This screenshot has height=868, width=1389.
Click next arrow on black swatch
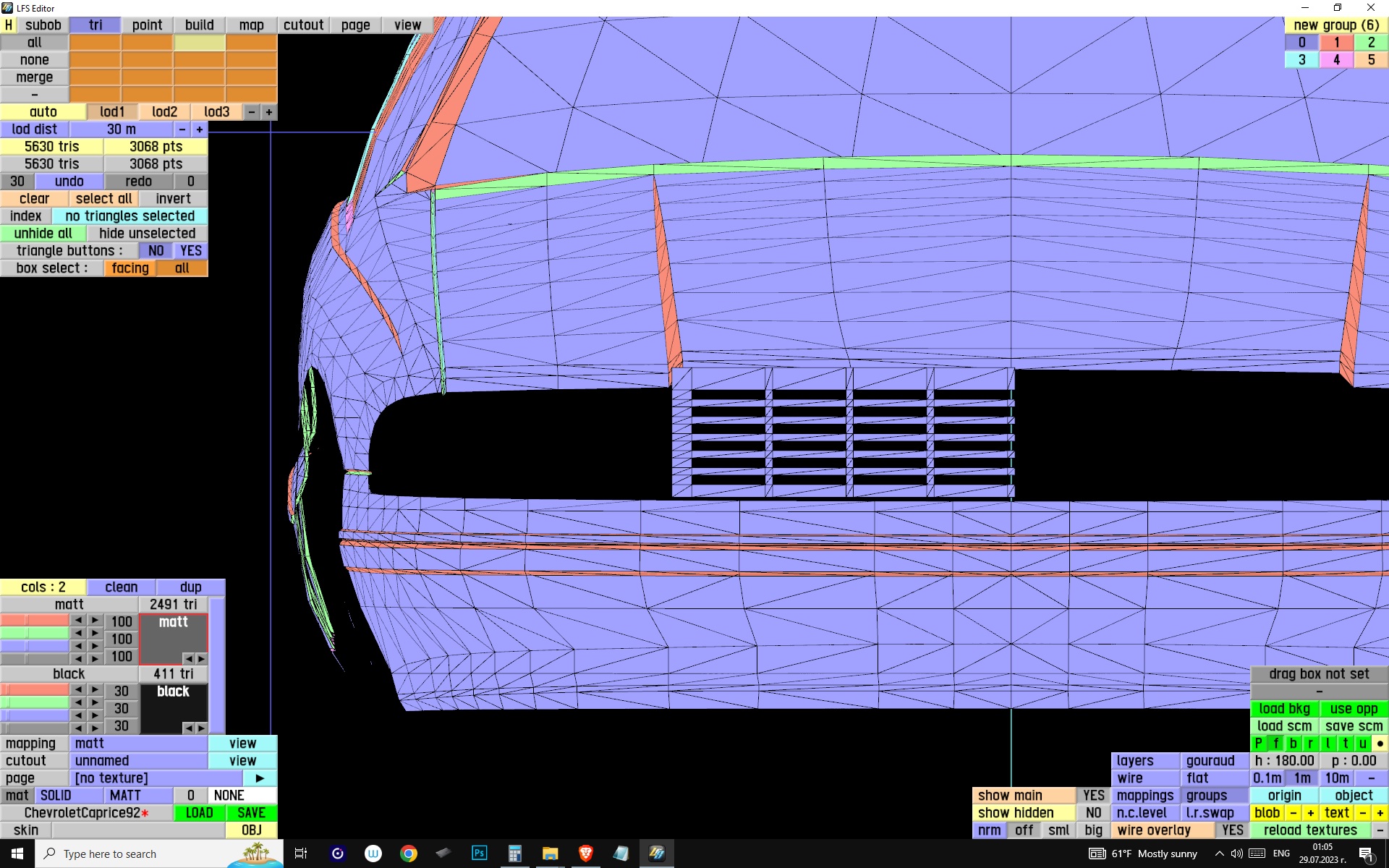[201, 728]
